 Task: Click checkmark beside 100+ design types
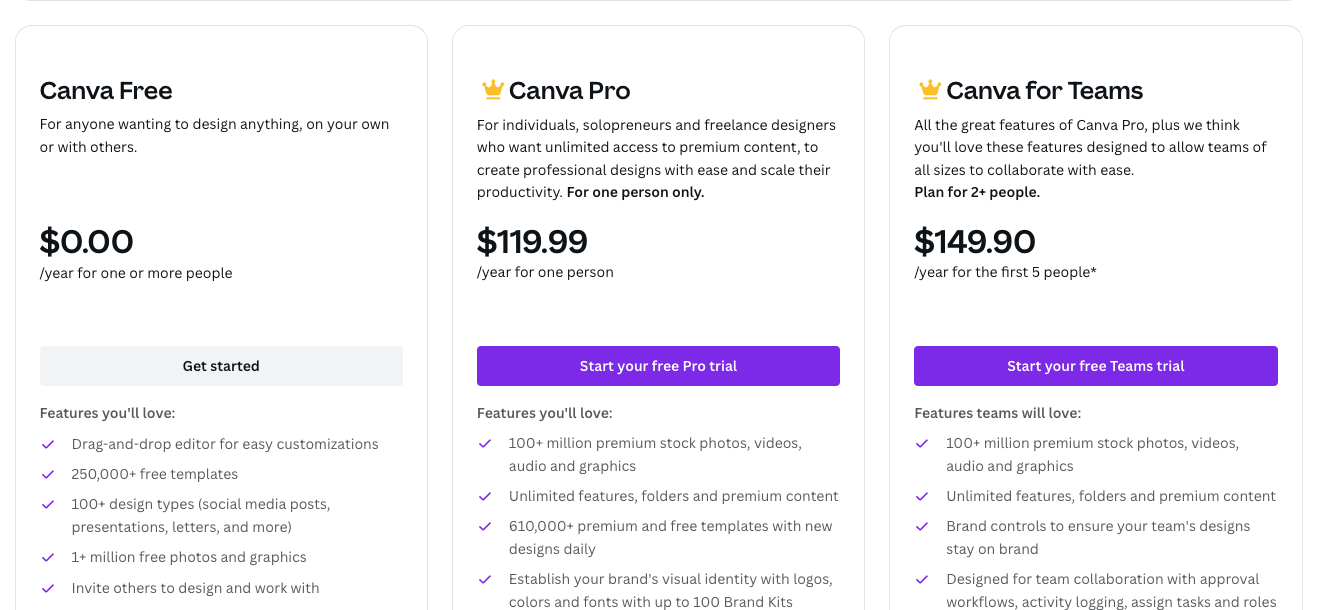pos(48,504)
